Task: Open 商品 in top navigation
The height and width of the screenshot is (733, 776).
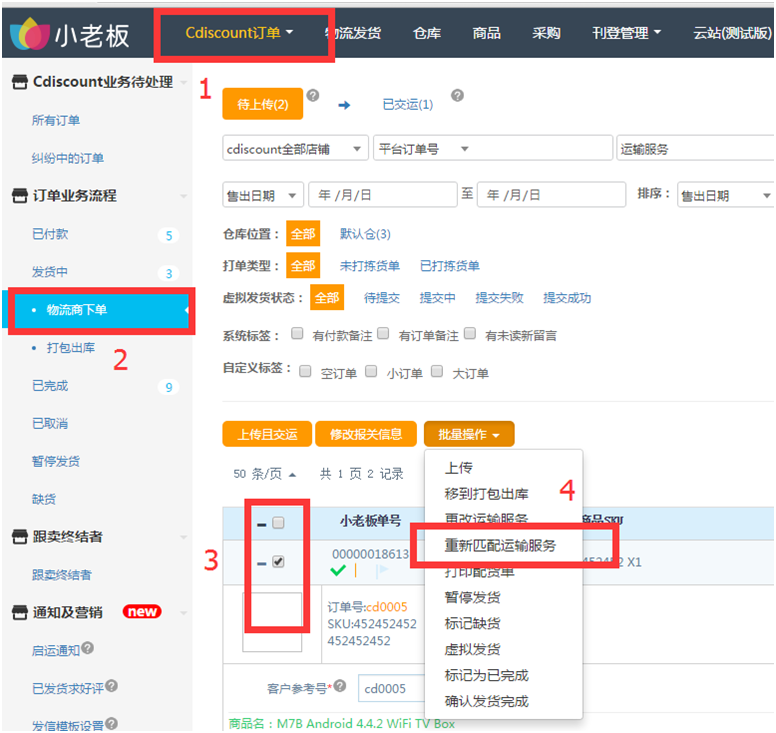Action: (x=486, y=33)
